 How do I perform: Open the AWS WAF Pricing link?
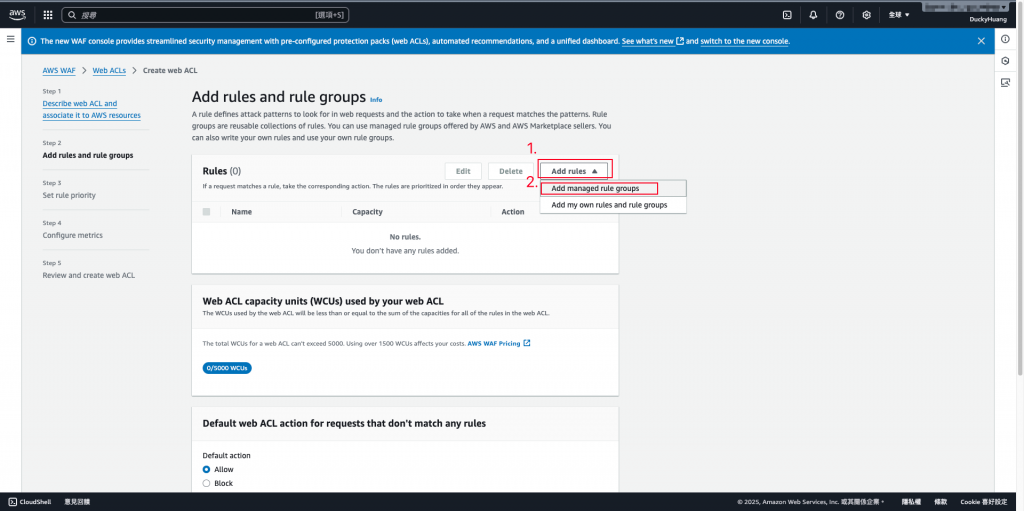coord(494,342)
